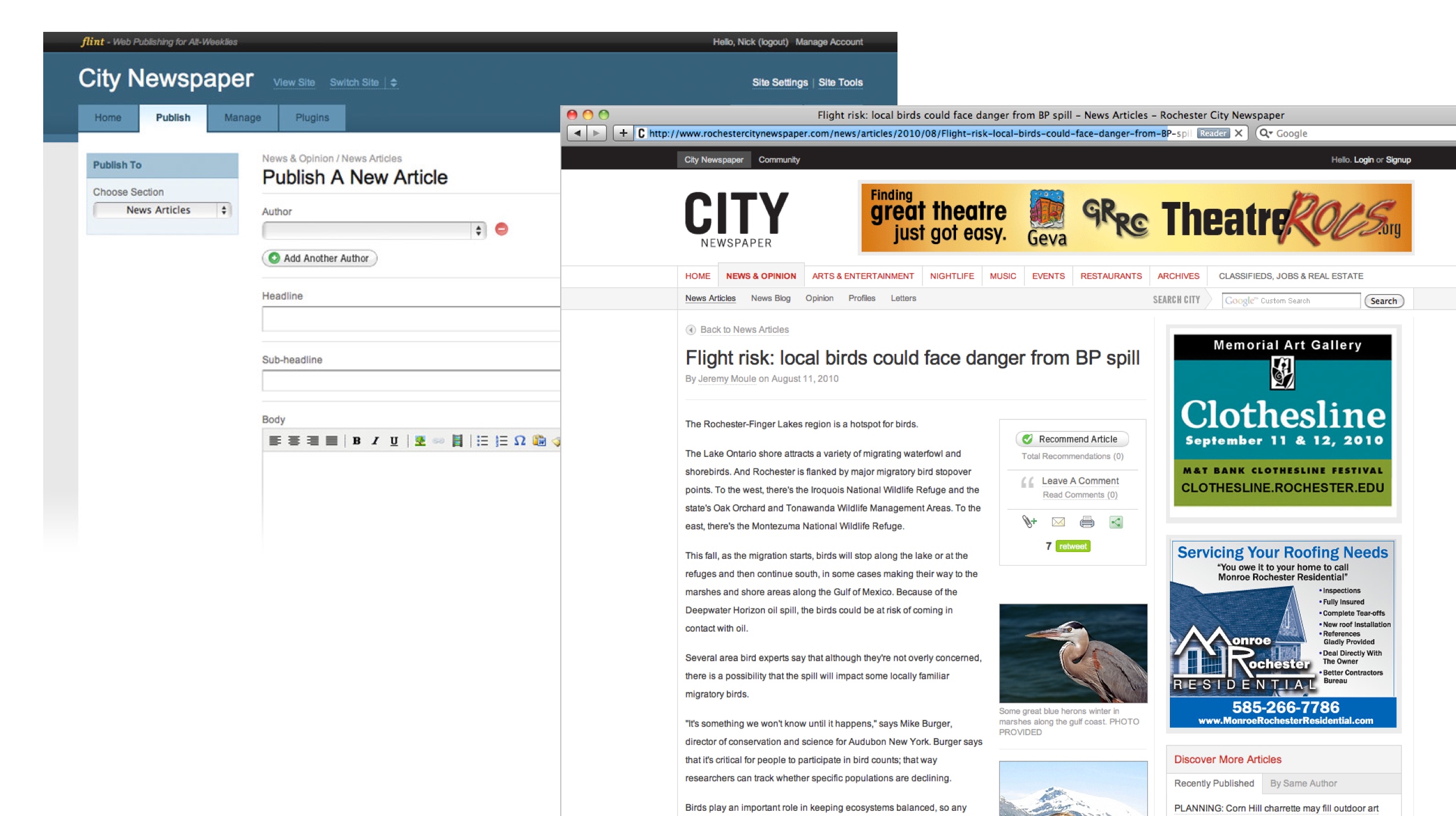Viewport: 1456px width, 816px height.
Task: Open the Choose Section News Articles dropdown
Action: (162, 210)
